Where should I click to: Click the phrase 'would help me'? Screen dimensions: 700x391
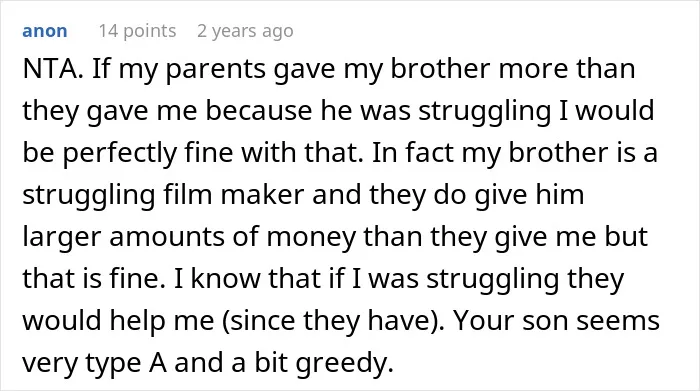118,320
